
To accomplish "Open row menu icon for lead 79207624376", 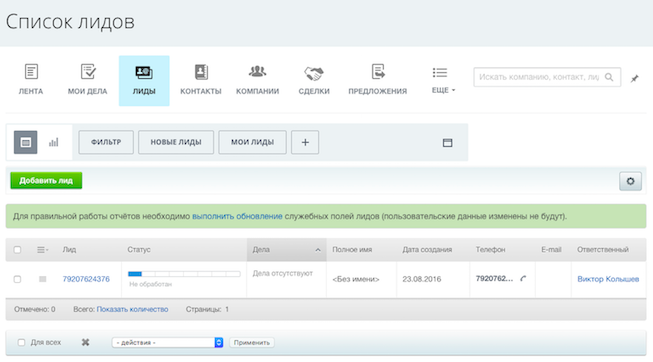I will [42, 279].
